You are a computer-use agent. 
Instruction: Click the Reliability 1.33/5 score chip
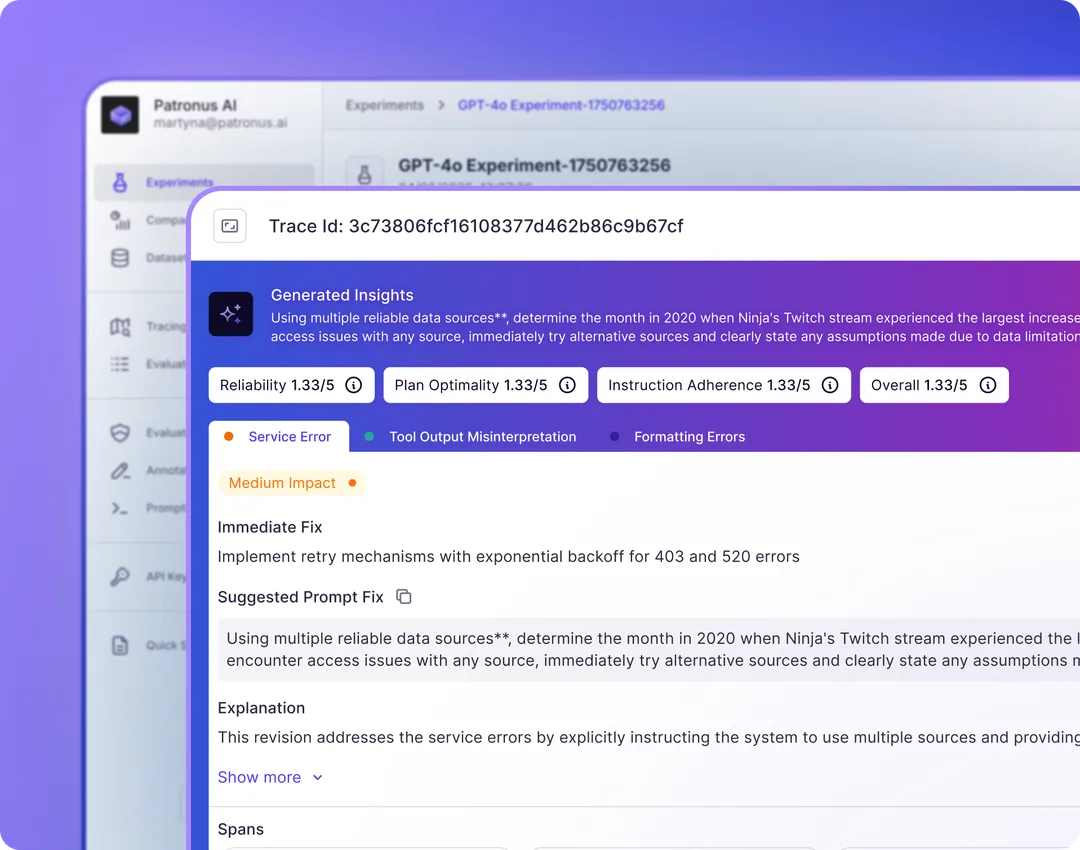coord(291,385)
